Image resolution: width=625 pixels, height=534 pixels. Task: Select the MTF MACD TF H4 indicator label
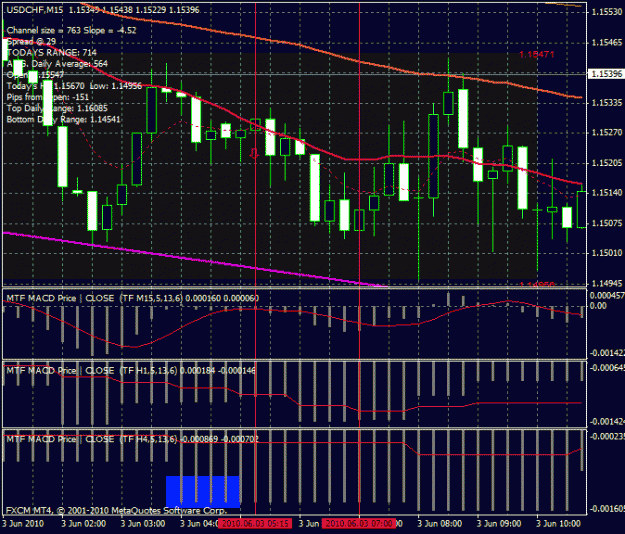132,439
